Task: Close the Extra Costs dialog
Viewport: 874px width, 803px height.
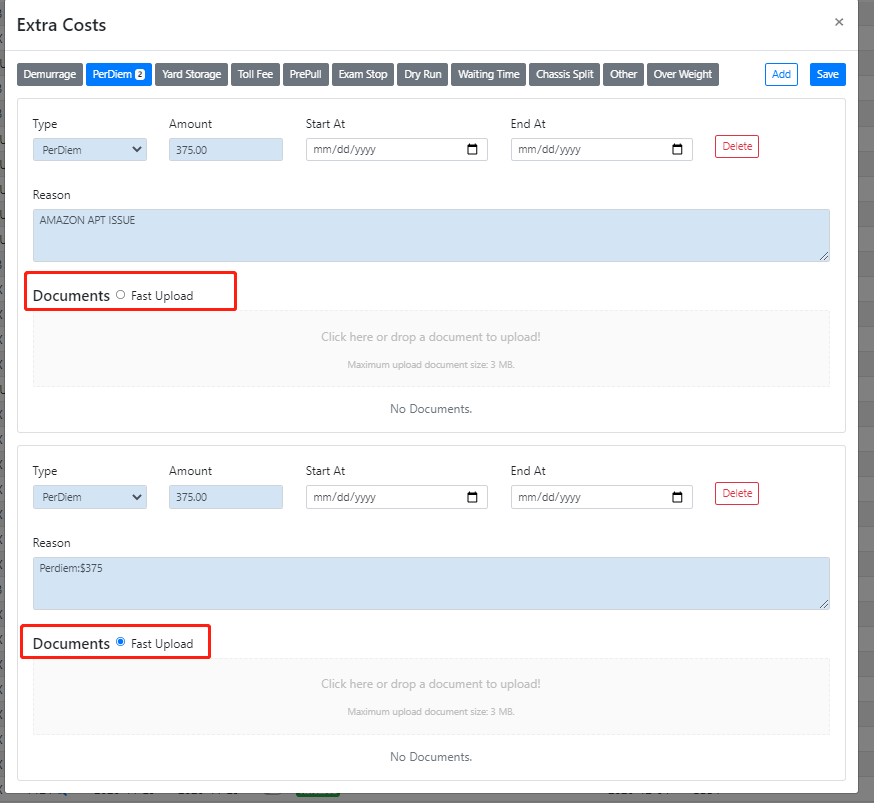Action: coord(839,22)
